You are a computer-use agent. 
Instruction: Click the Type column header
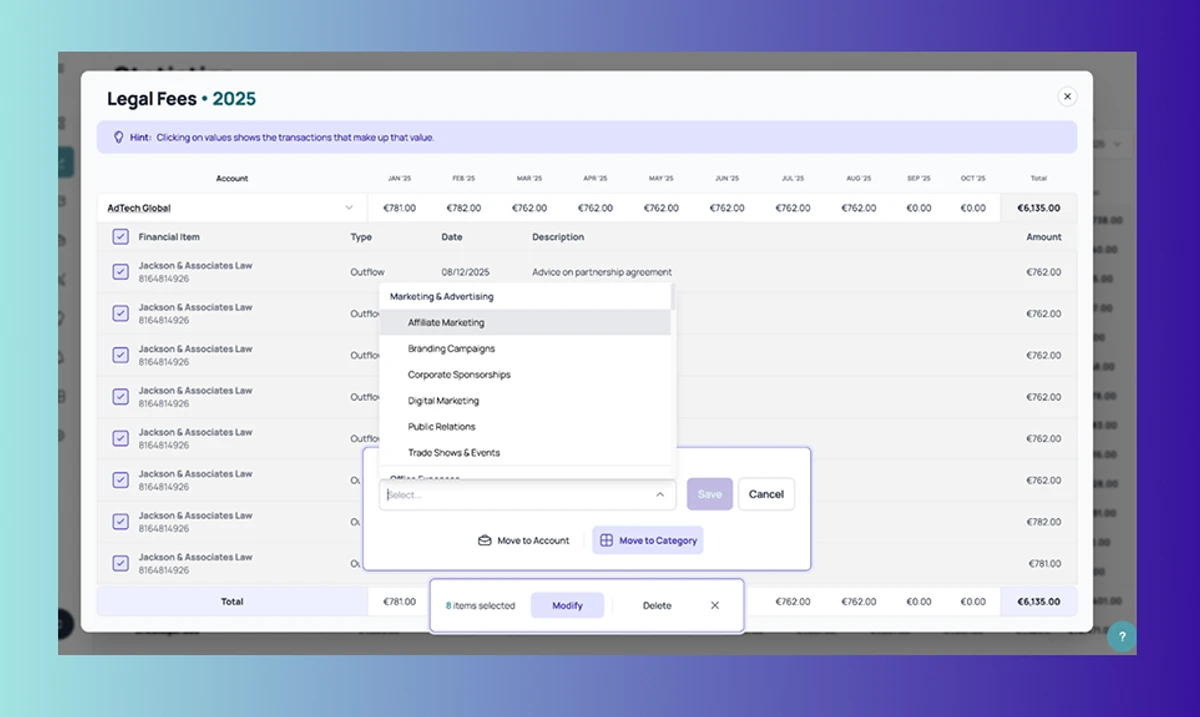(x=361, y=237)
